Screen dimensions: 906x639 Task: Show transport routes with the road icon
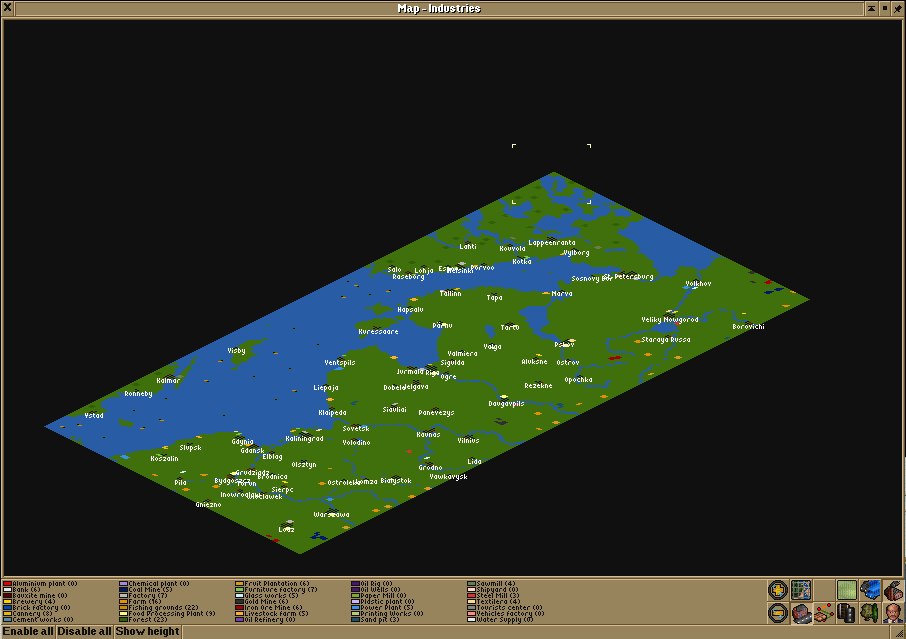coord(847,613)
